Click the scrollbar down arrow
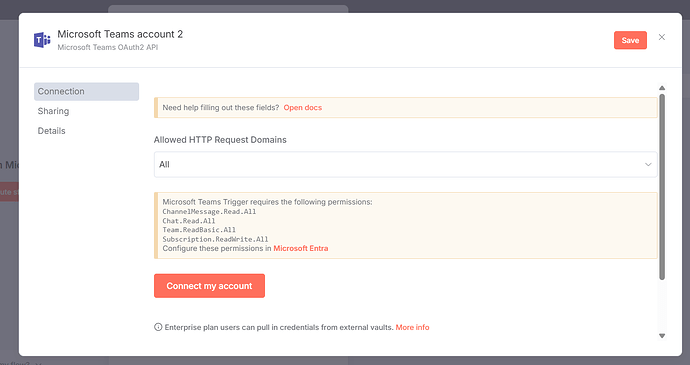 tap(662, 336)
